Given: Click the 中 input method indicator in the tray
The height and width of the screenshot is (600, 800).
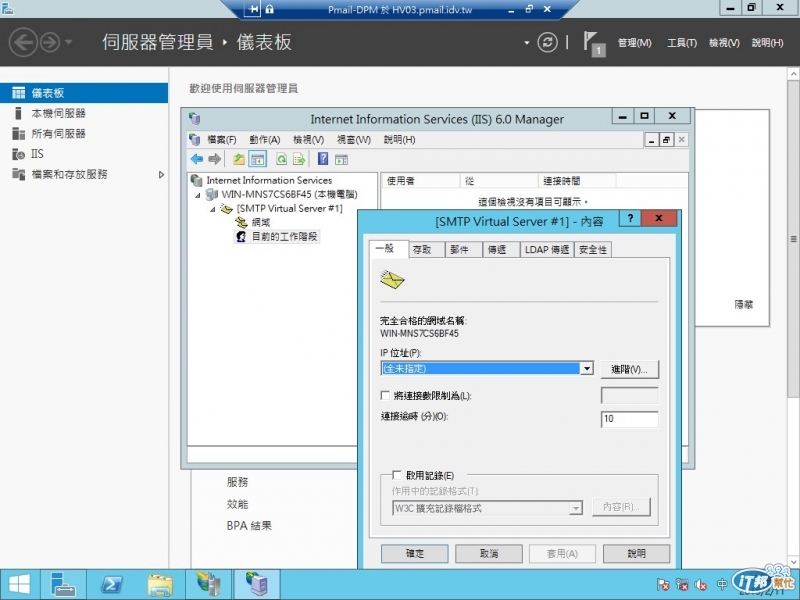Looking at the screenshot, I should tap(721, 584).
